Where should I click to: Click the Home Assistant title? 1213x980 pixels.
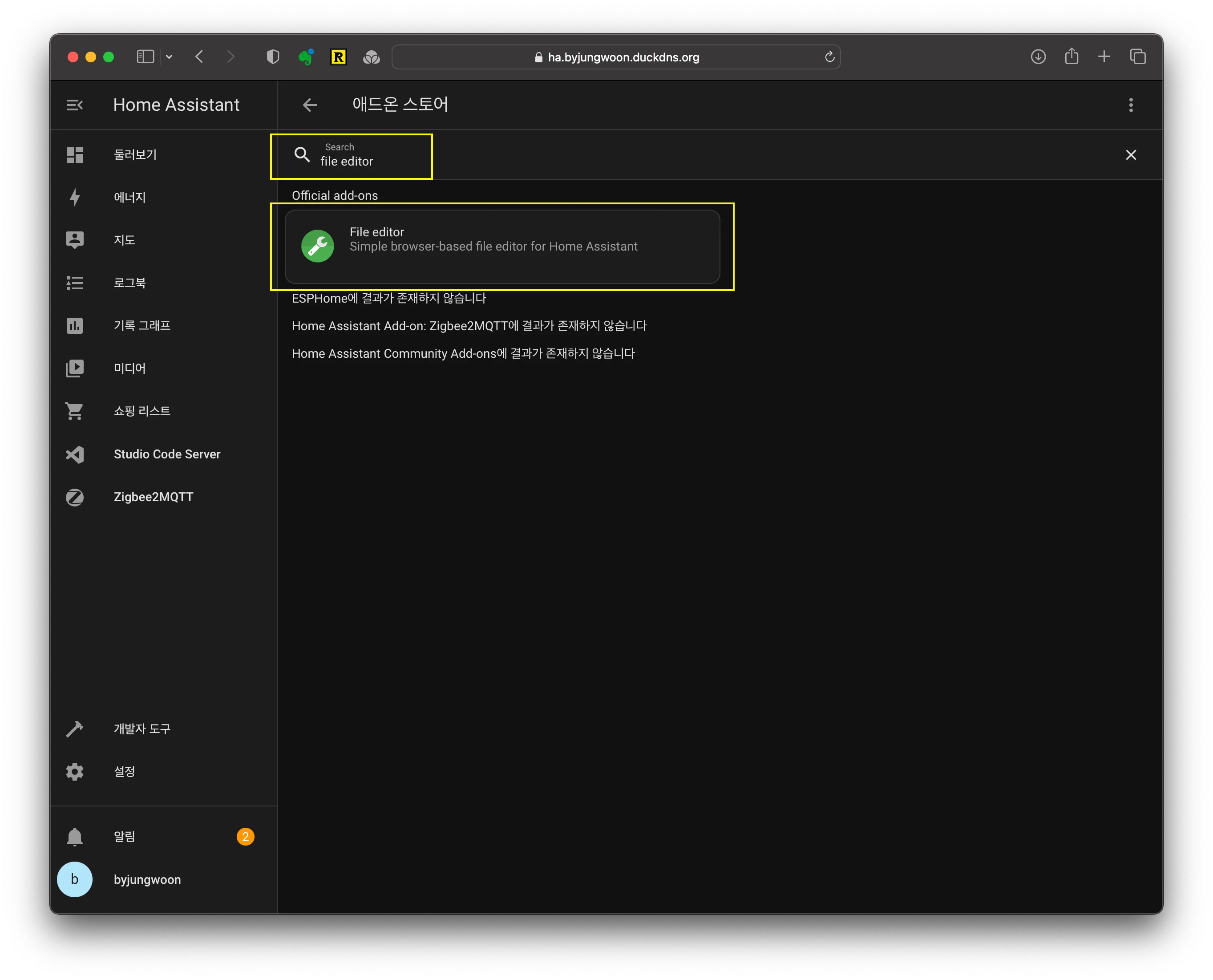tap(176, 105)
